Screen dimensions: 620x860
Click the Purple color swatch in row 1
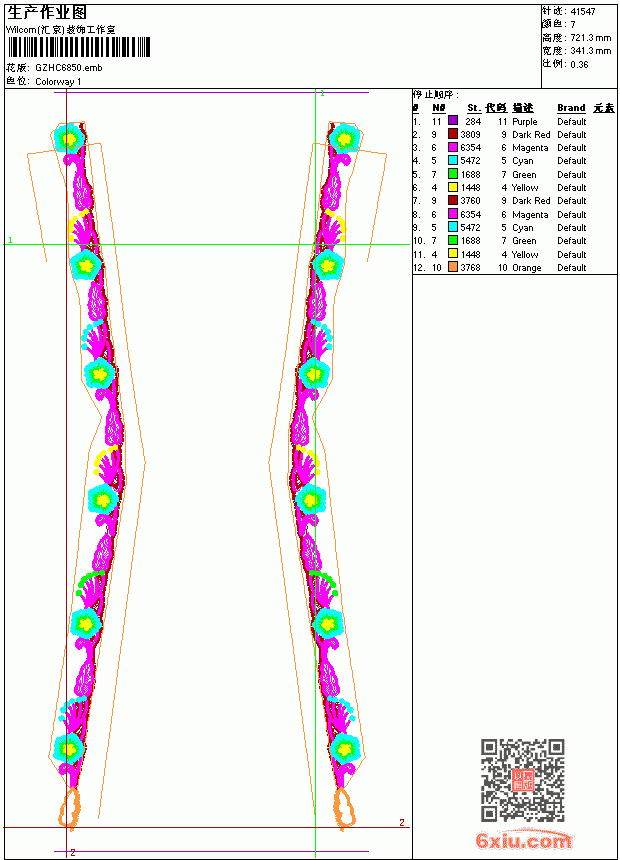(x=453, y=121)
